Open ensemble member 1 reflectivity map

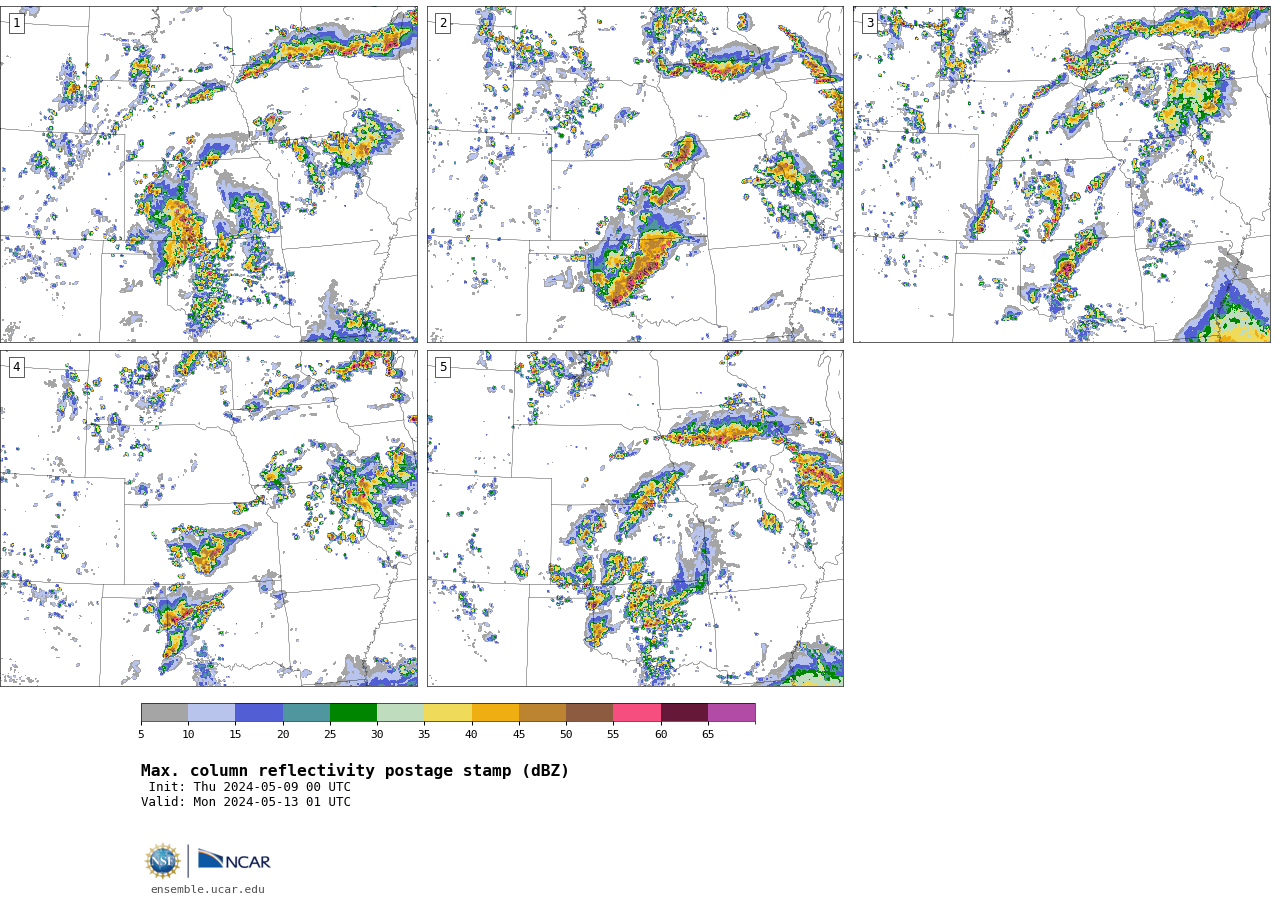point(209,175)
